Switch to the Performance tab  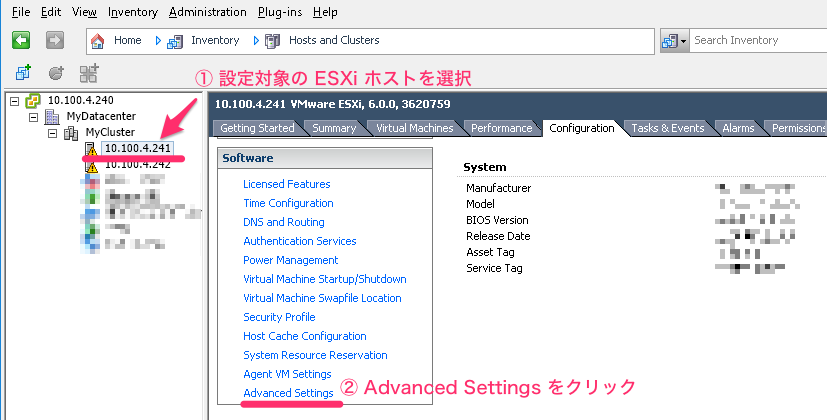tap(502, 128)
